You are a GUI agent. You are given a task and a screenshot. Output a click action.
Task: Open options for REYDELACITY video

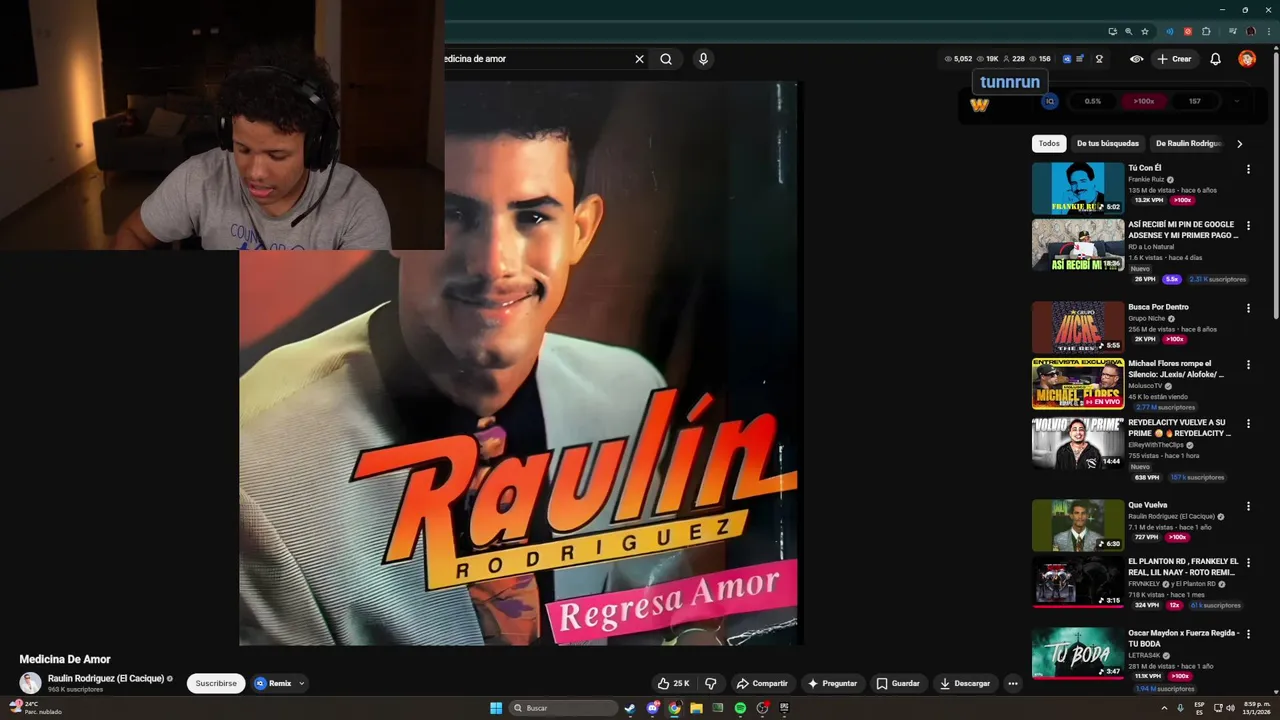[1248, 424]
